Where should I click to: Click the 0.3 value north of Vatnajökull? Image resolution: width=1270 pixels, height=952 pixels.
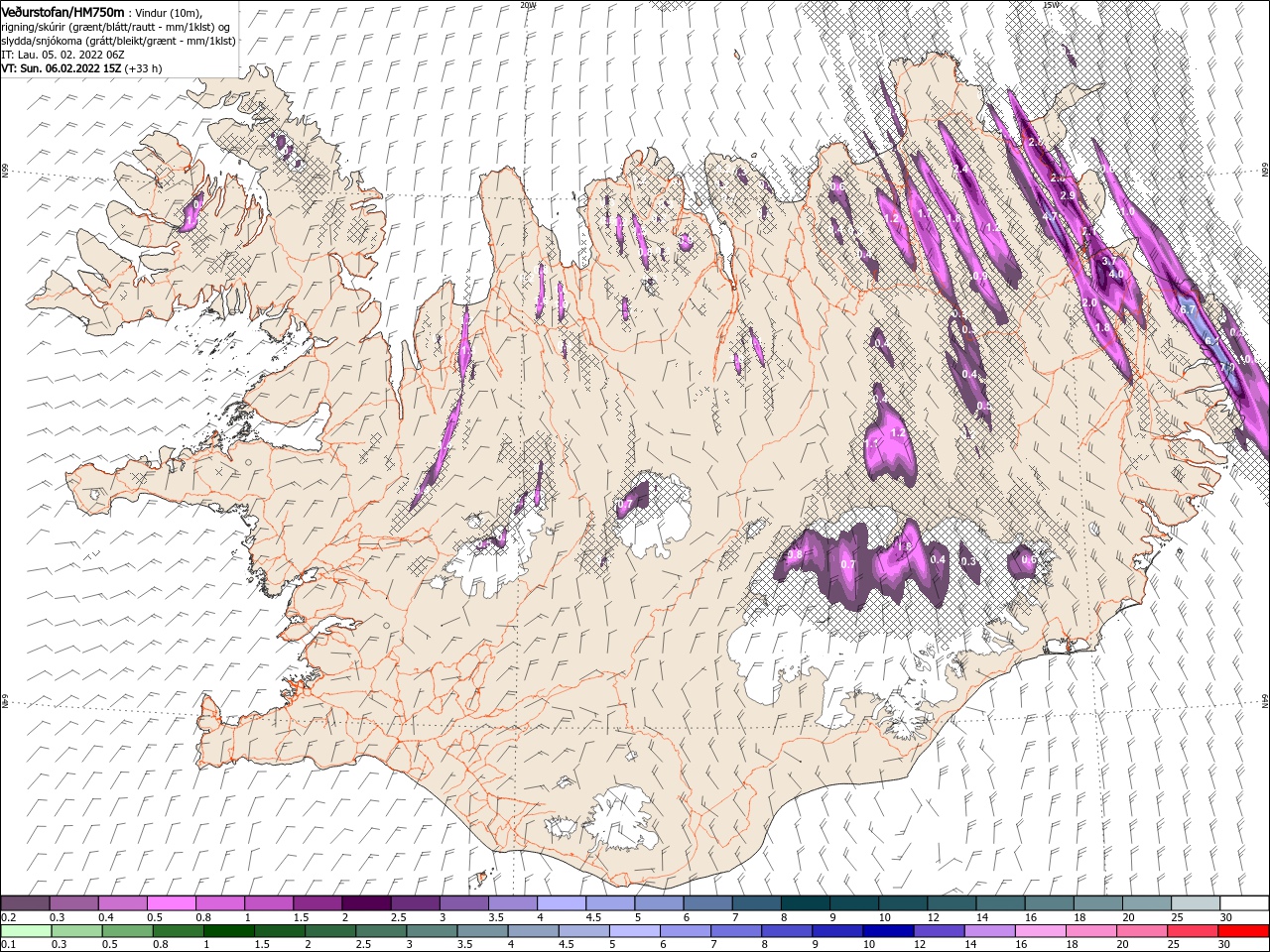[969, 560]
